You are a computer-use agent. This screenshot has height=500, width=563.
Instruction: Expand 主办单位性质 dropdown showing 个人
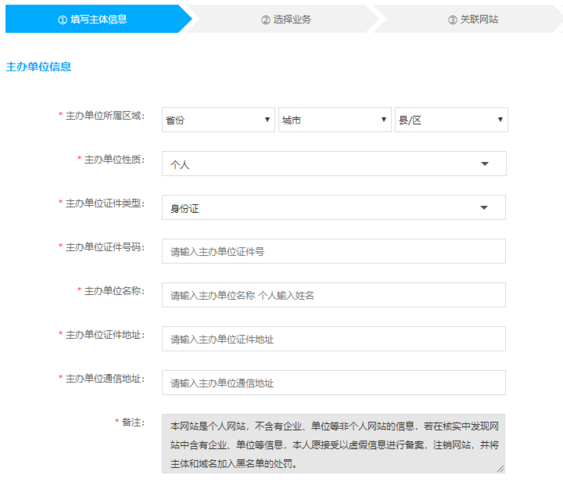point(334,164)
